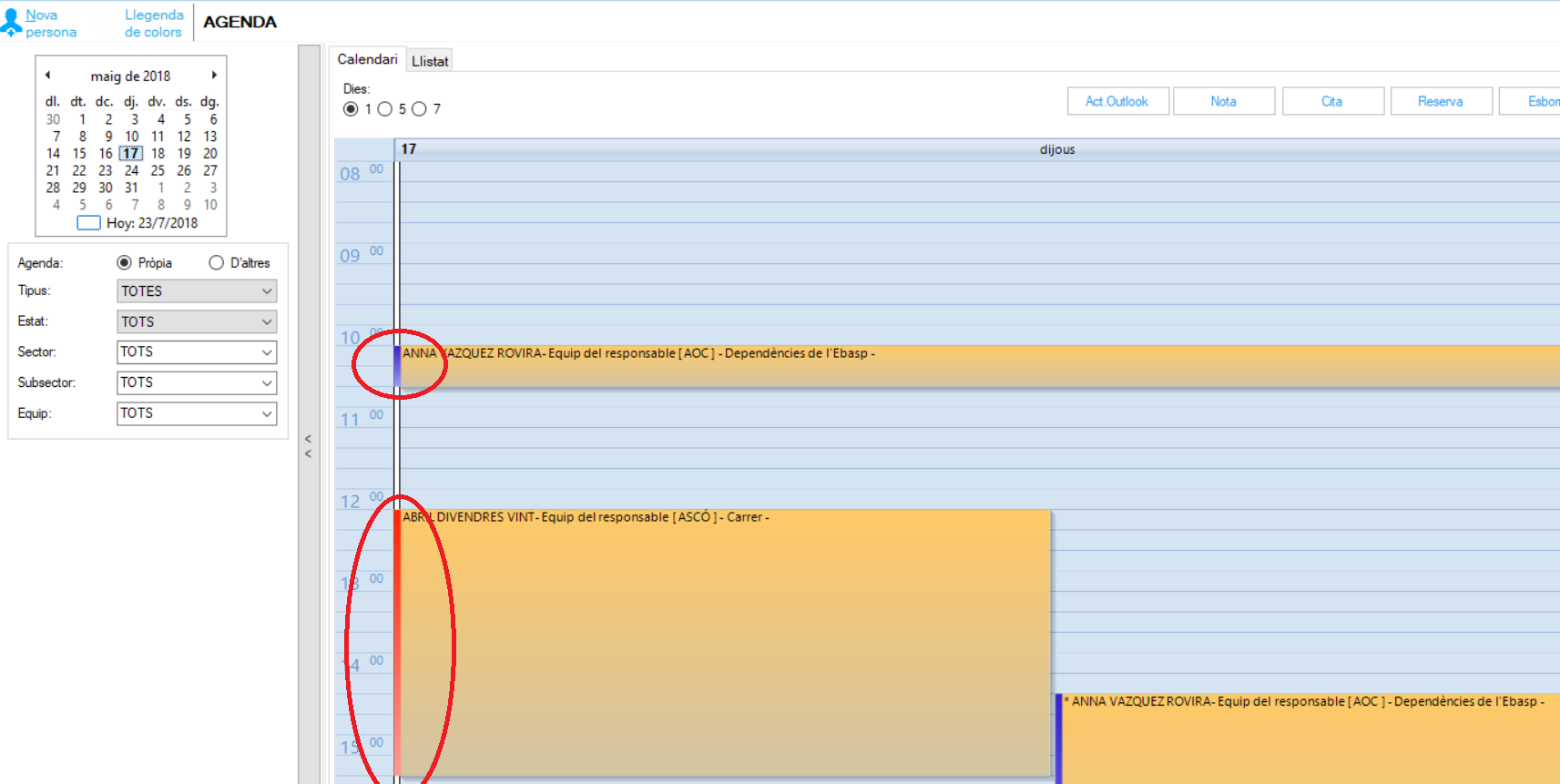Select 1 day view radio button
The image size is (1560, 784).
pos(351,109)
